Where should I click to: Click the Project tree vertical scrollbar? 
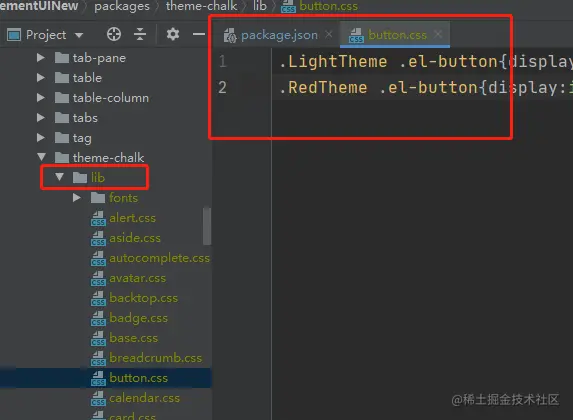click(207, 226)
